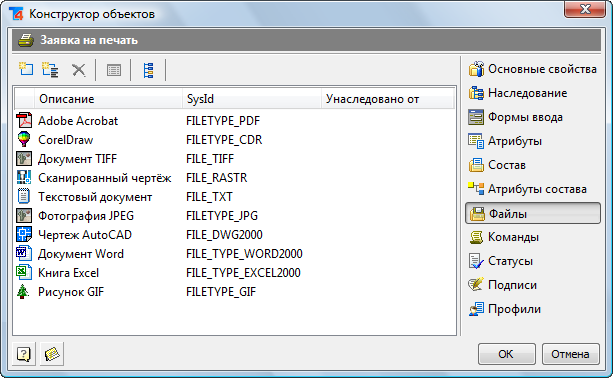Screen dimensions: 613x378
Task: Click the properties list toolbar icon
Action: click(x=114, y=70)
